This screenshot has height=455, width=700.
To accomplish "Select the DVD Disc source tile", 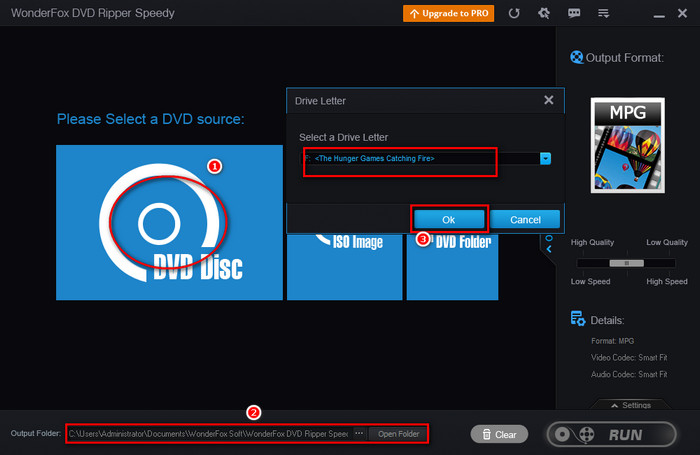I will tap(169, 222).
